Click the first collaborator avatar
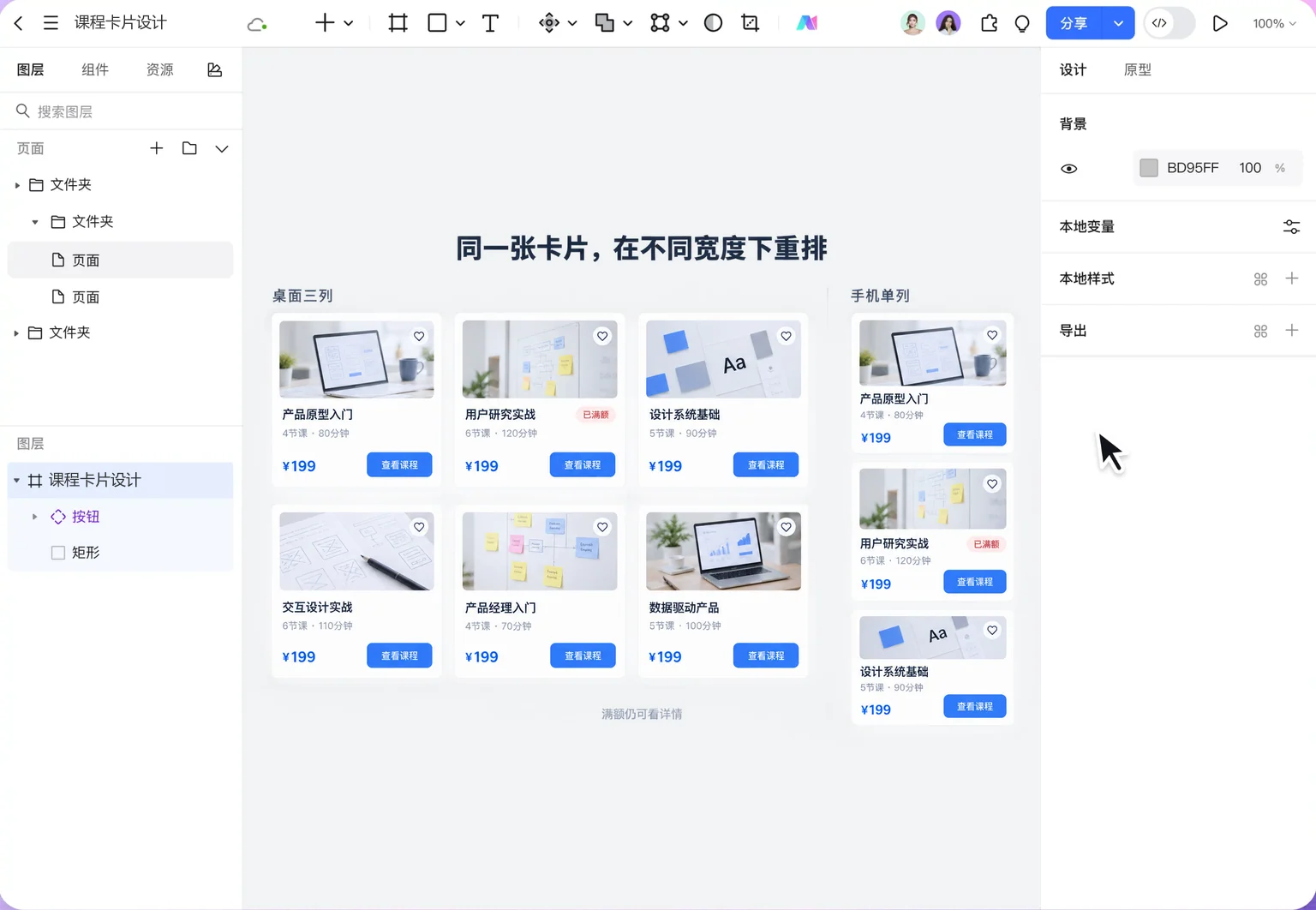The image size is (1316, 910). [913, 23]
